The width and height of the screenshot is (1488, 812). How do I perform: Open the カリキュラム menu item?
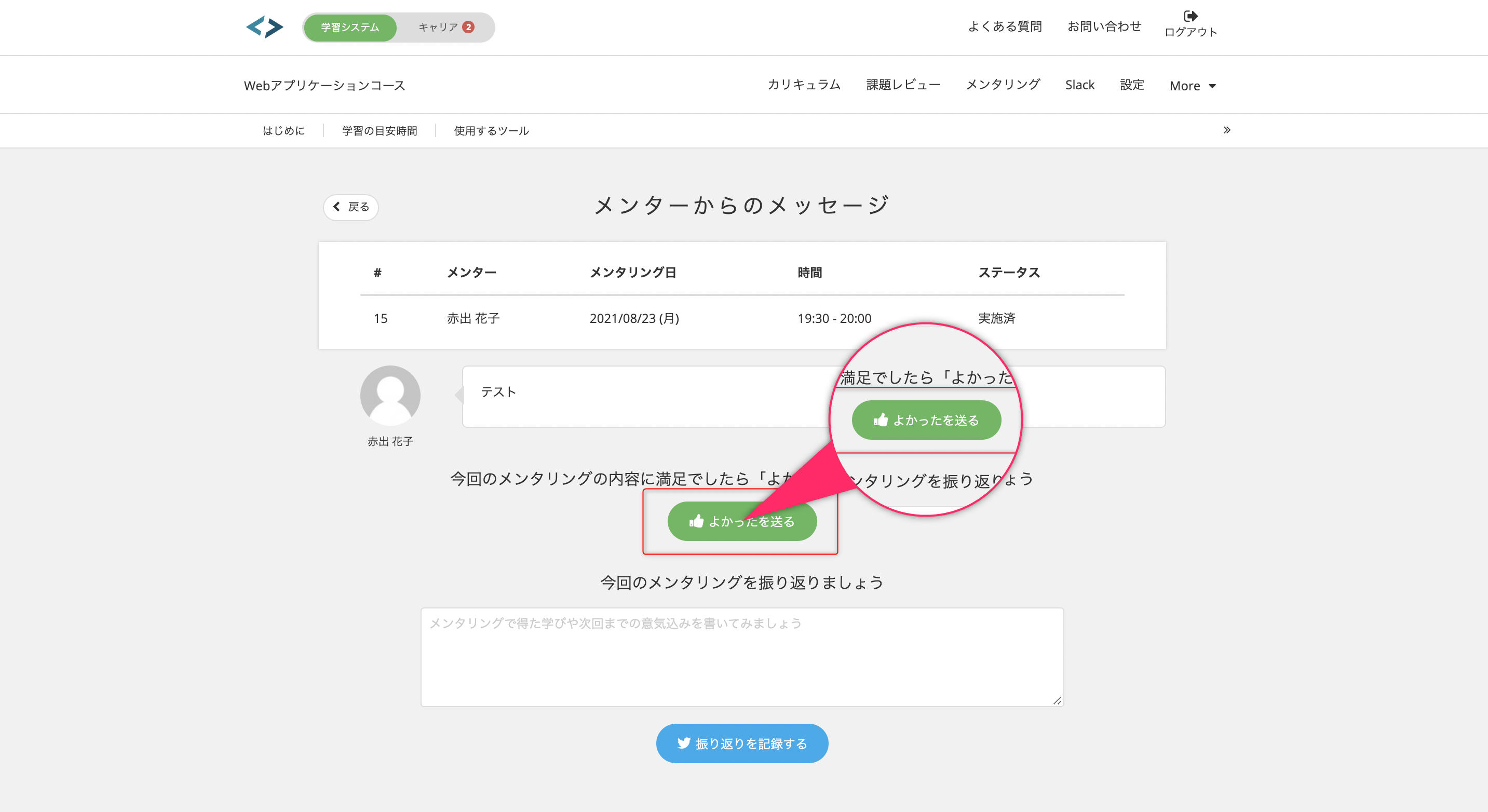click(804, 84)
